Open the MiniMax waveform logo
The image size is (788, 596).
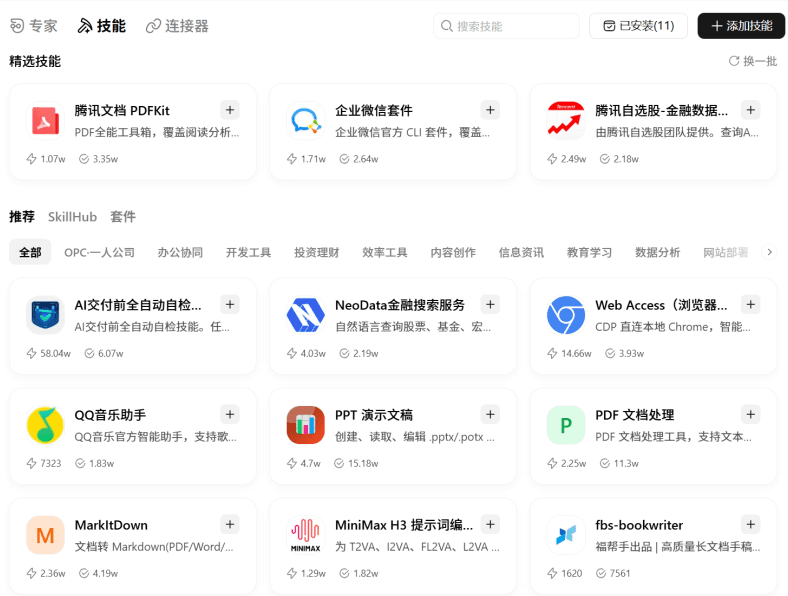click(x=306, y=535)
